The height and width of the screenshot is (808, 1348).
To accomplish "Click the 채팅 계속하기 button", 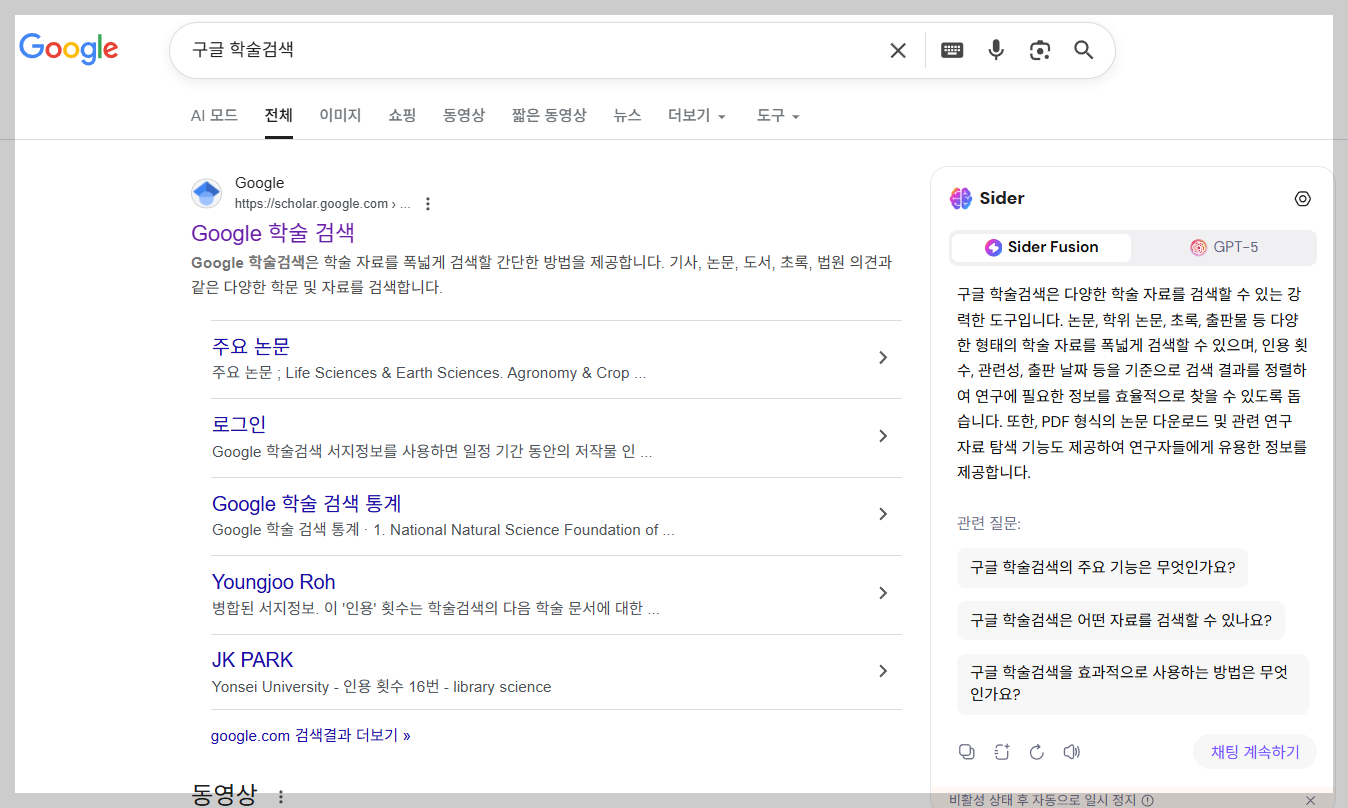I will pyautogui.click(x=1255, y=751).
